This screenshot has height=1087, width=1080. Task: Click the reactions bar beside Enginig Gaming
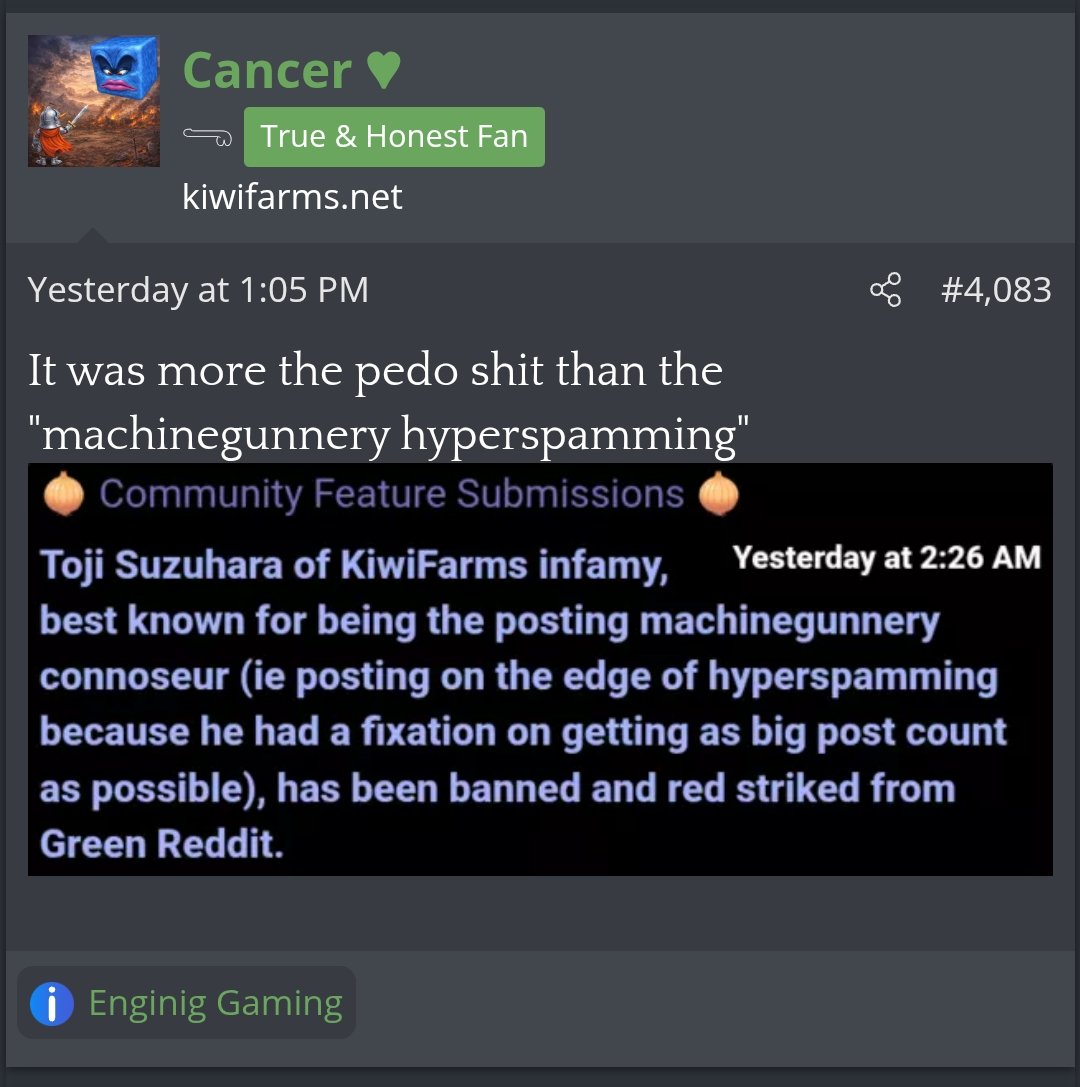coord(186,1003)
